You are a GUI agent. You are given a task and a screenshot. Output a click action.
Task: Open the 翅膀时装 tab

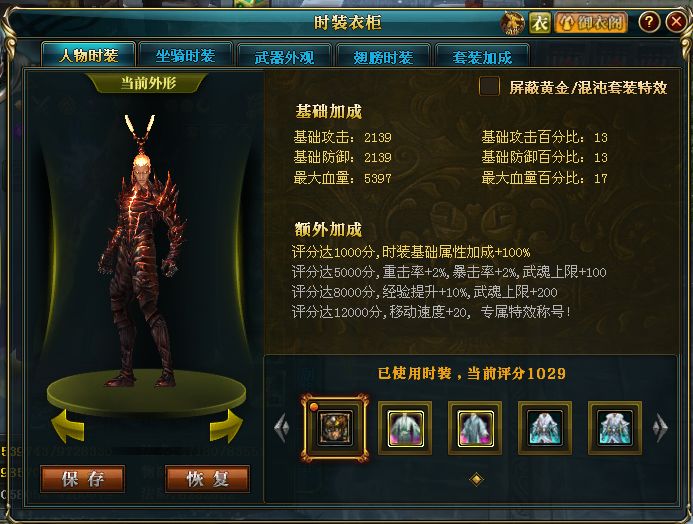383,57
